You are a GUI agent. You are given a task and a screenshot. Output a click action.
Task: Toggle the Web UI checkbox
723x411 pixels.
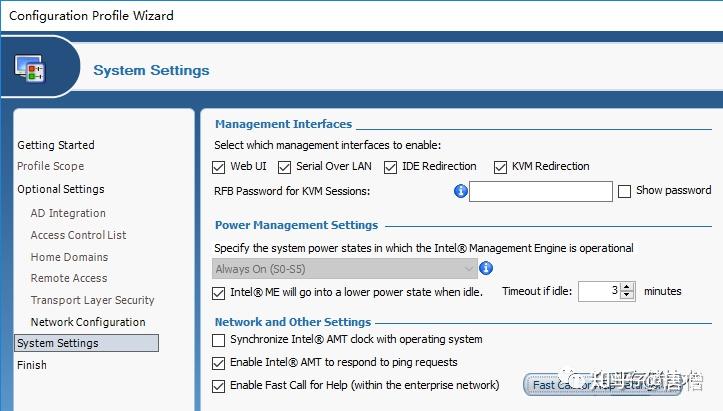click(x=220, y=167)
